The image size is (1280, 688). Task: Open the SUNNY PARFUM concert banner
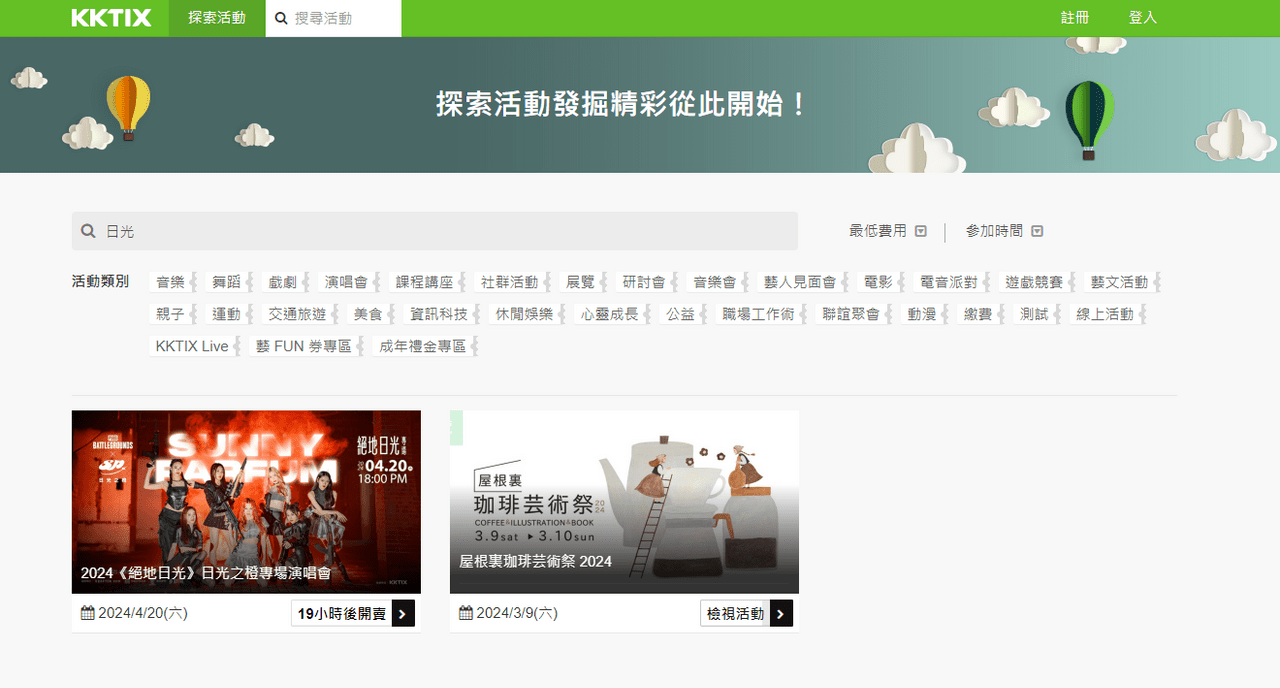click(246, 500)
